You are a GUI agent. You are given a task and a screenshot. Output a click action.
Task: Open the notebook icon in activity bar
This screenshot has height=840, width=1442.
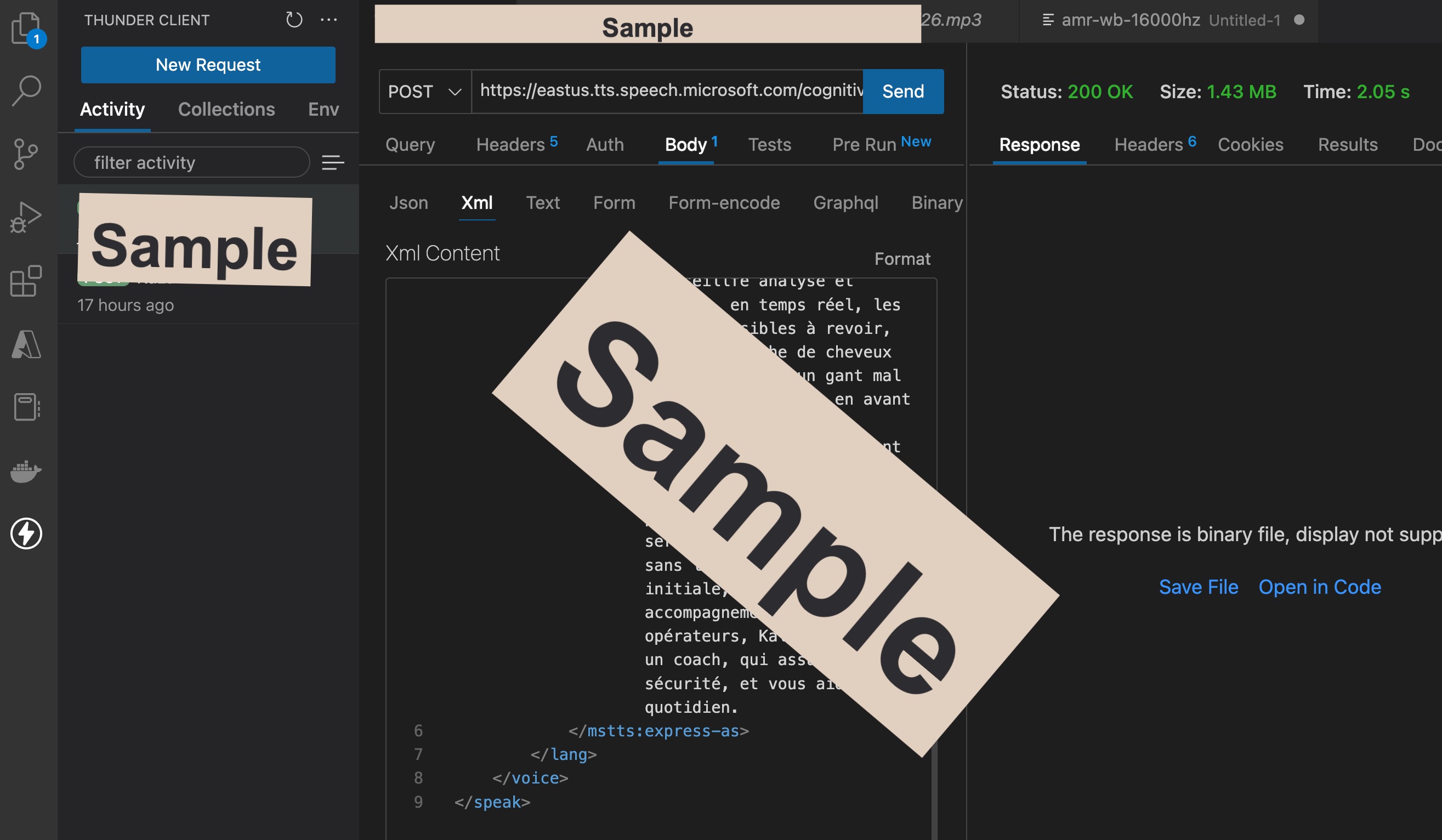26,407
